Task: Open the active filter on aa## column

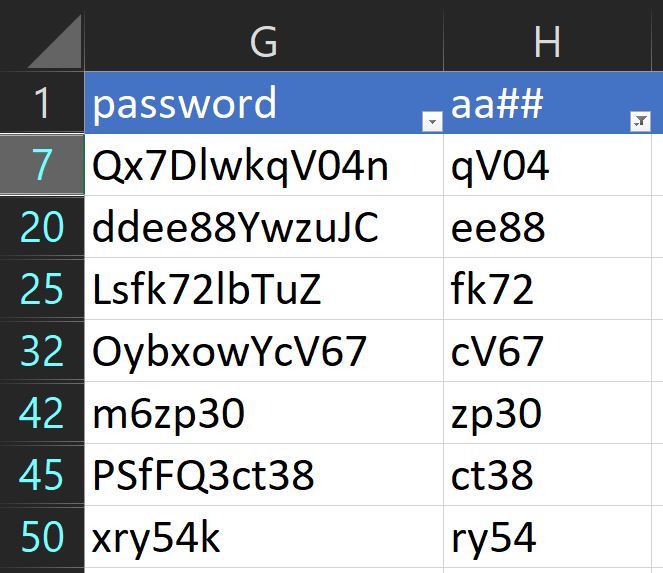Action: [640, 121]
